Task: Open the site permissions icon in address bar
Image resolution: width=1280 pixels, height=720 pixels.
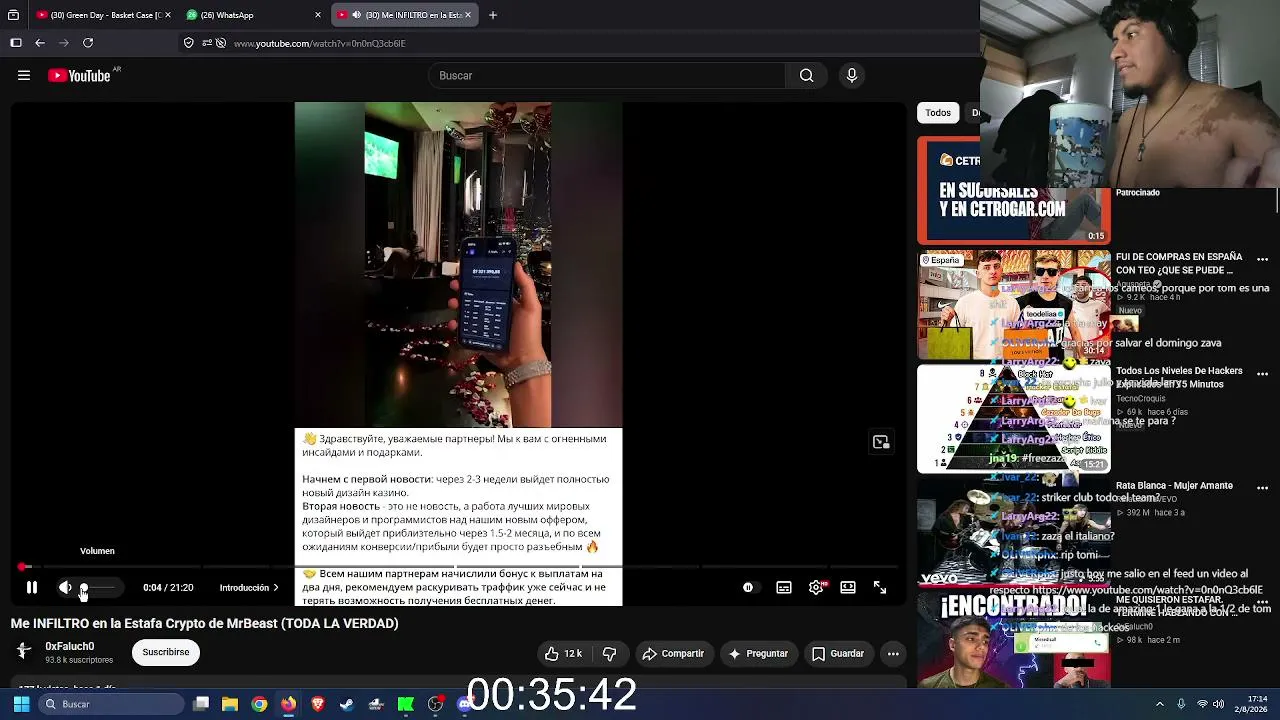Action: 207,43
